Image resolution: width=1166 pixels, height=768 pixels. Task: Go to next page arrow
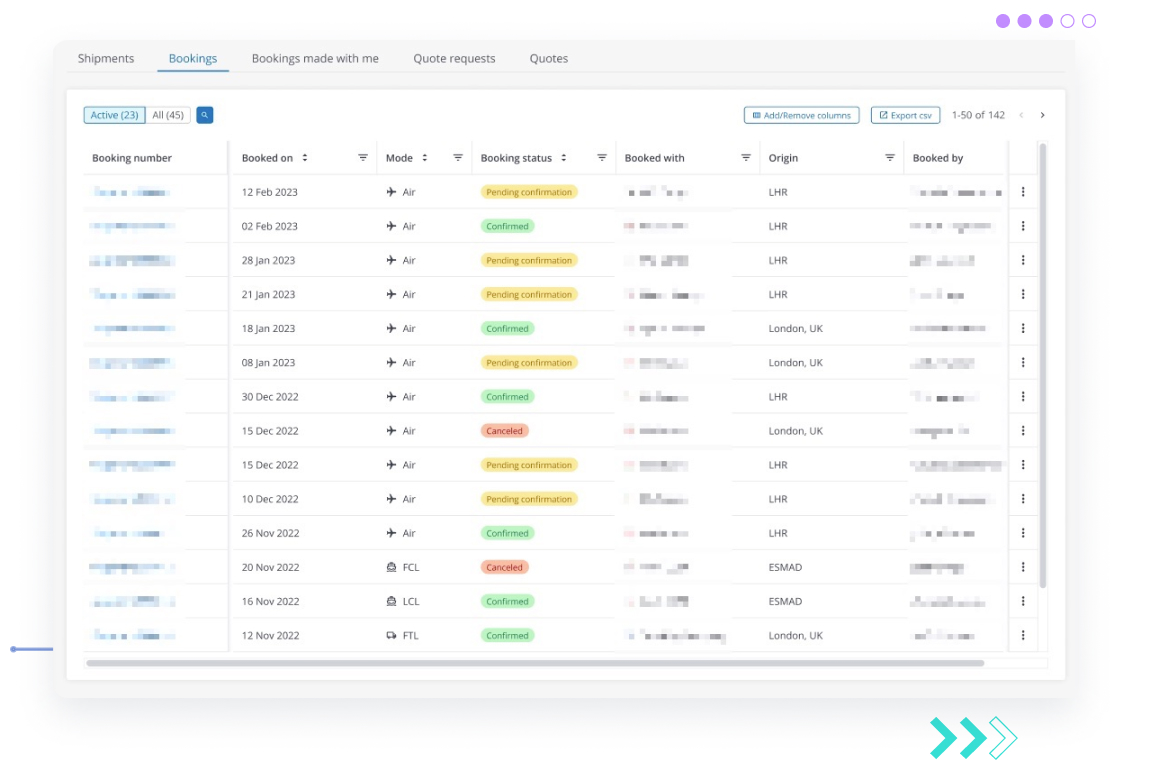pyautogui.click(x=1043, y=115)
